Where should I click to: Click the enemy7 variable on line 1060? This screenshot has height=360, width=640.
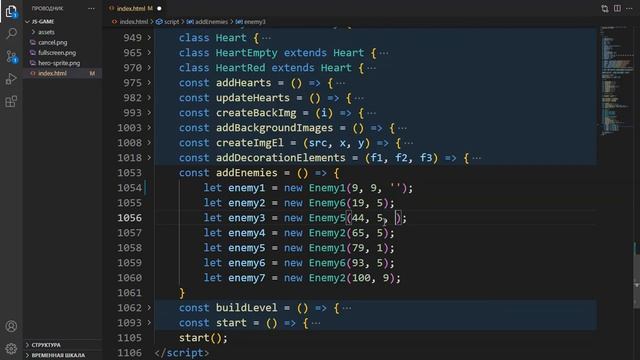pos(247,278)
